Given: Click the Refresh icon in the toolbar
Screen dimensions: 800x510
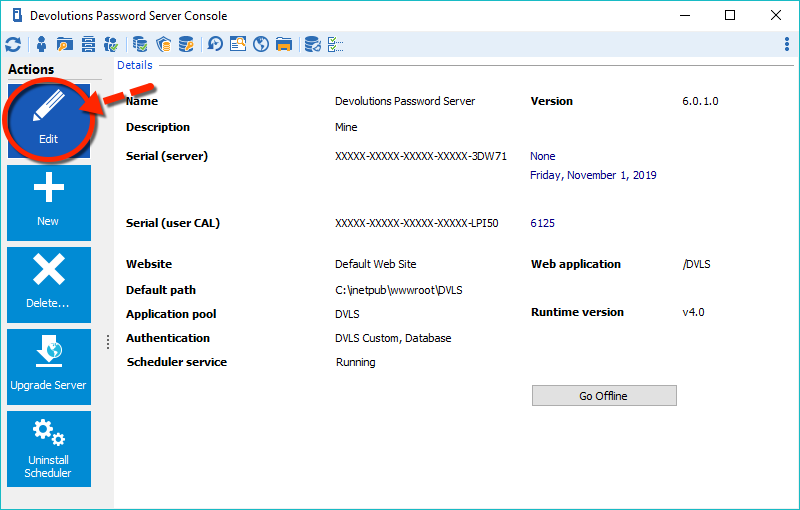Looking at the screenshot, I should (x=13, y=44).
